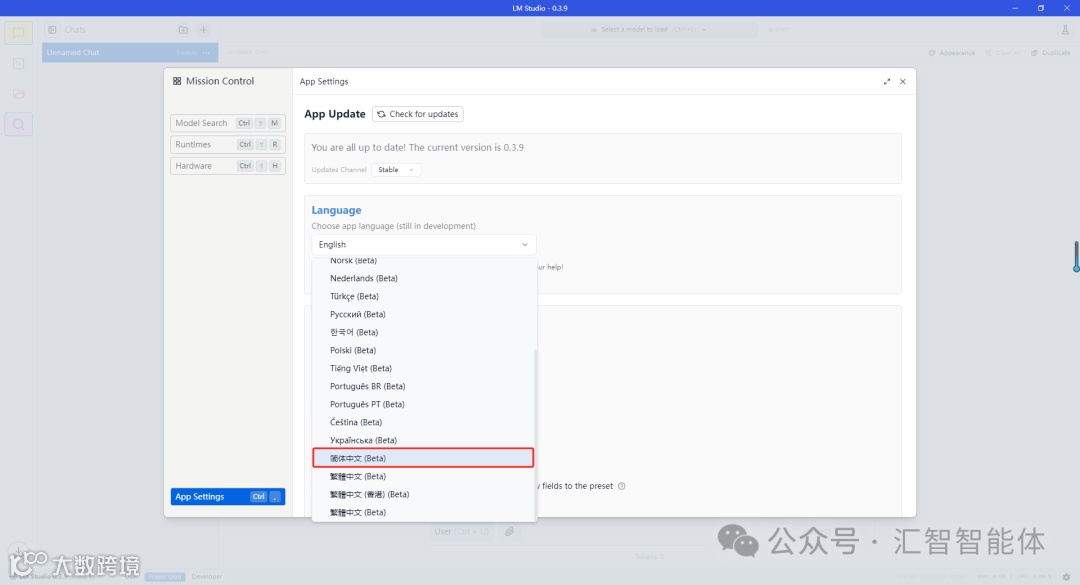Click the Eject model button
This screenshot has width=1080, height=585.
(779, 30)
